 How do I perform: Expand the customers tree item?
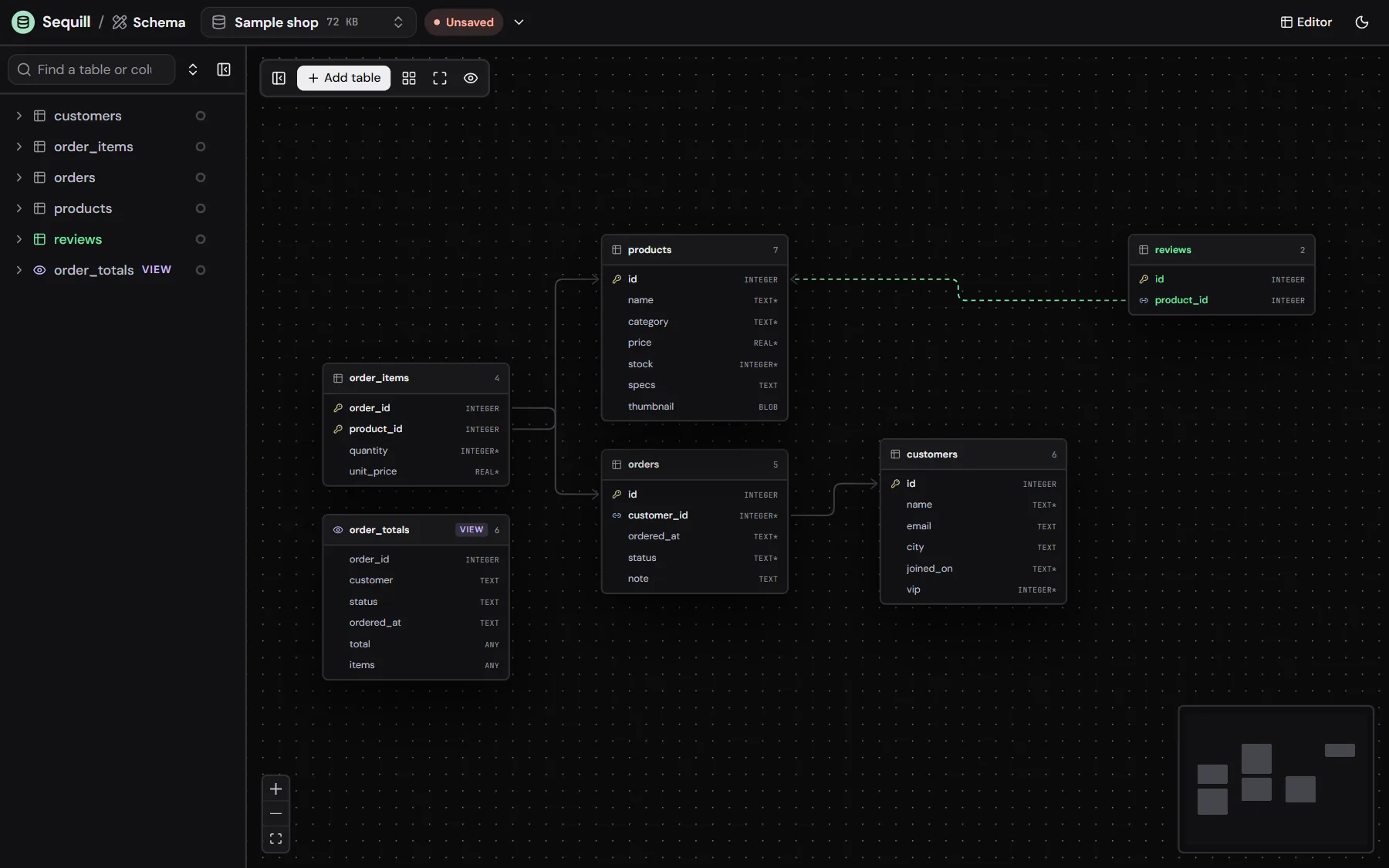click(19, 116)
